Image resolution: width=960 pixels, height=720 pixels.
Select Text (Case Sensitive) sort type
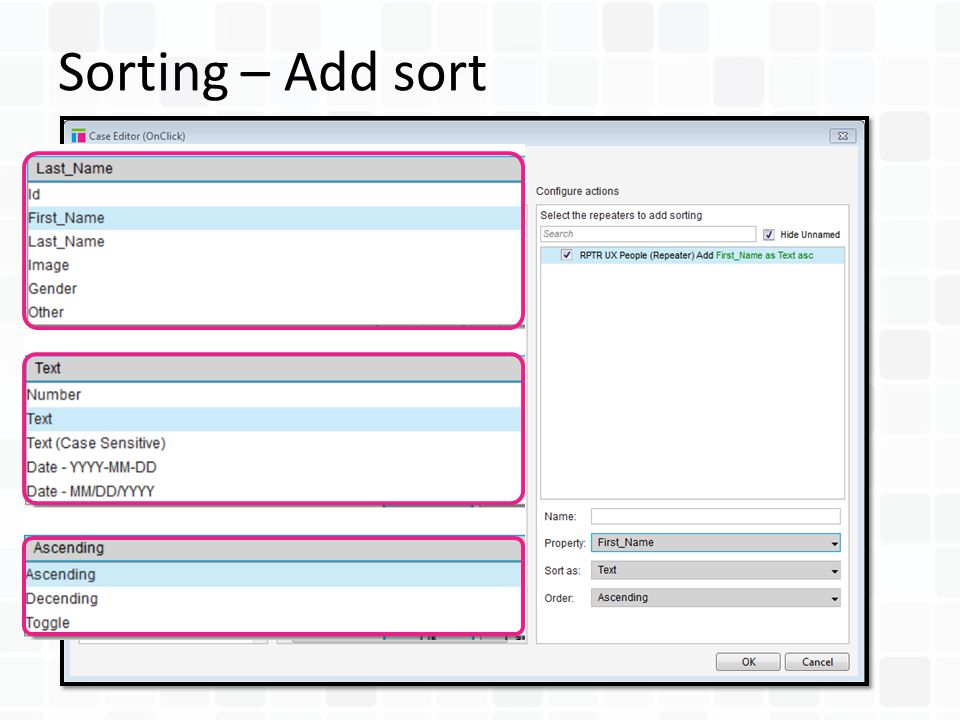tap(274, 443)
